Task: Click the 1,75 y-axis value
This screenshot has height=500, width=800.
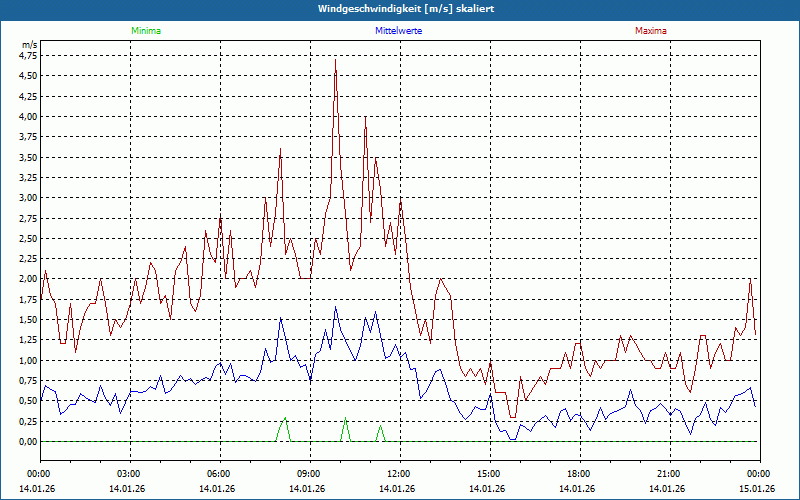Action: pyautogui.click(x=29, y=299)
